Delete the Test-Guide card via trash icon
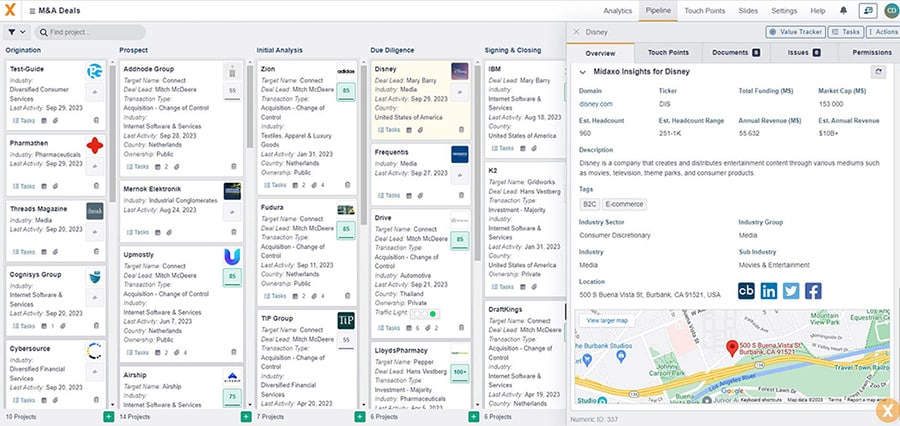The image size is (900, 426). tap(96, 121)
